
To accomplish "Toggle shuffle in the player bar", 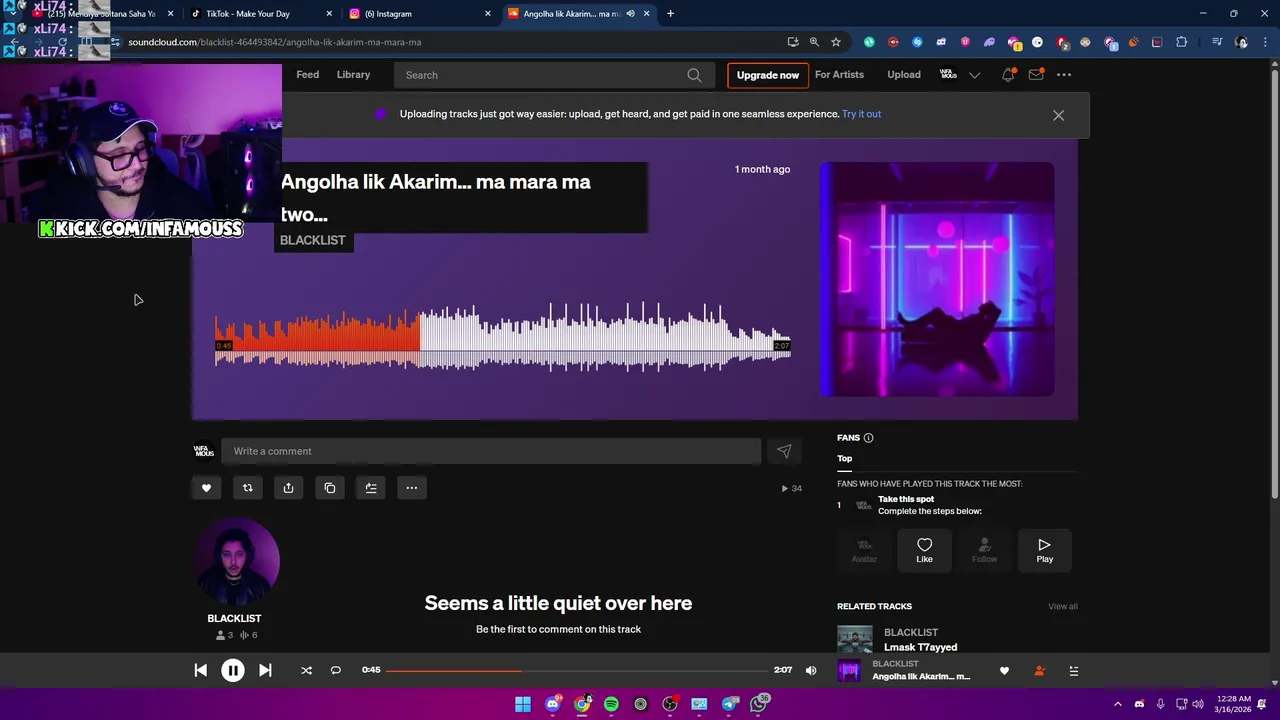I will 306,670.
